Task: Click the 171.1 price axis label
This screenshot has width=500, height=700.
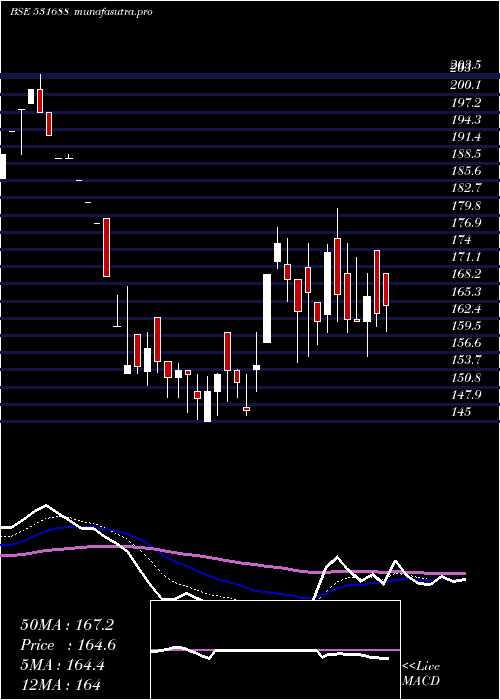Action: 466,257
